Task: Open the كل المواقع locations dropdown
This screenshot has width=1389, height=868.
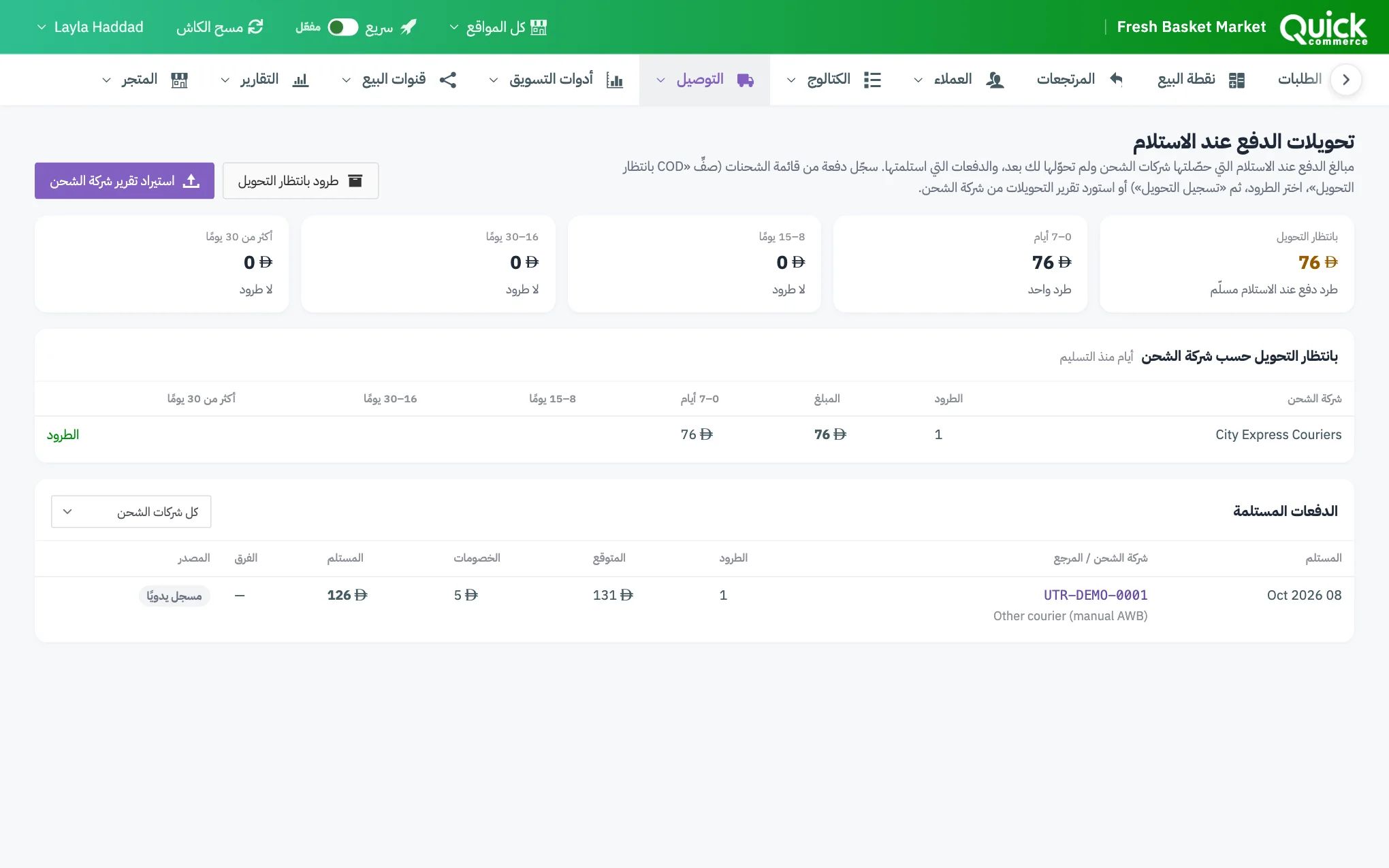Action: click(x=498, y=27)
